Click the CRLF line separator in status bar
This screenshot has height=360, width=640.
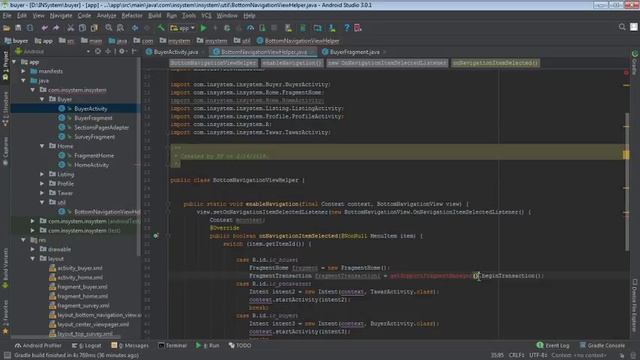[x=516, y=356]
